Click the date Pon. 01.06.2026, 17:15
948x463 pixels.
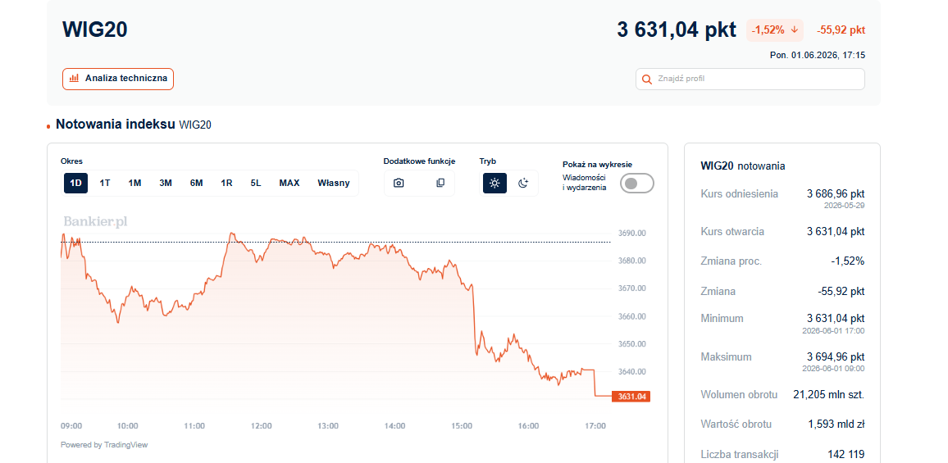[817, 55]
